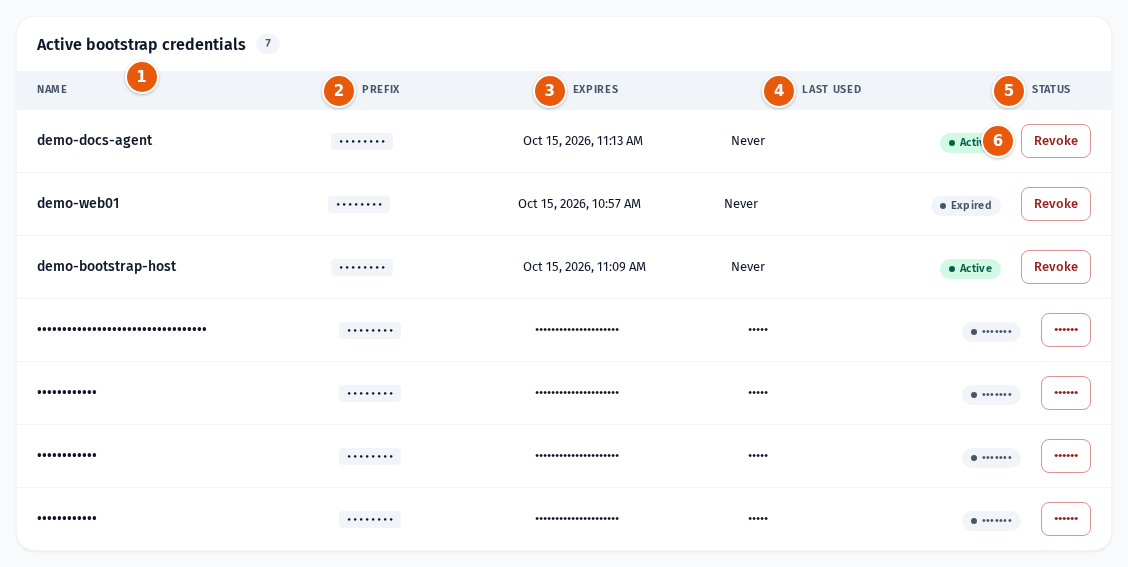Click the longest masked credential name
Viewport: 1128px width, 567px height.
click(x=122, y=330)
